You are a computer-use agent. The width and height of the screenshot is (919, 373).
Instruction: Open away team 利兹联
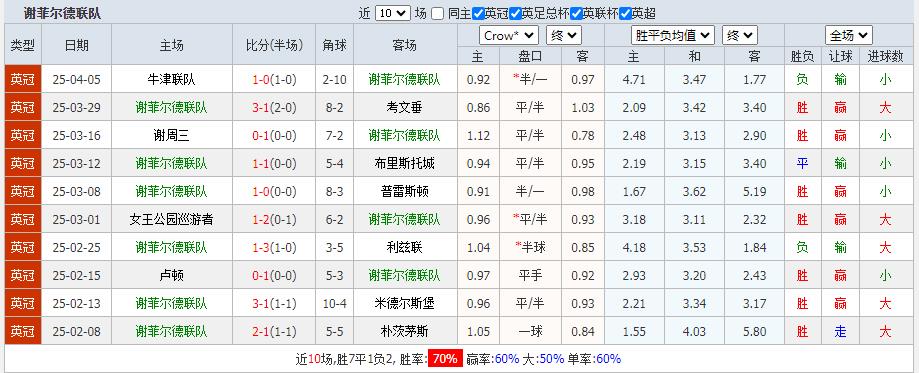(x=405, y=247)
